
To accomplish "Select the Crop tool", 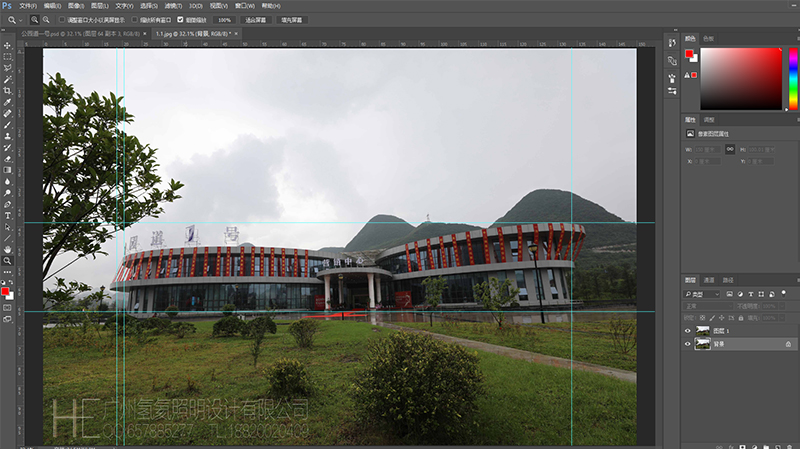I will click(8, 90).
